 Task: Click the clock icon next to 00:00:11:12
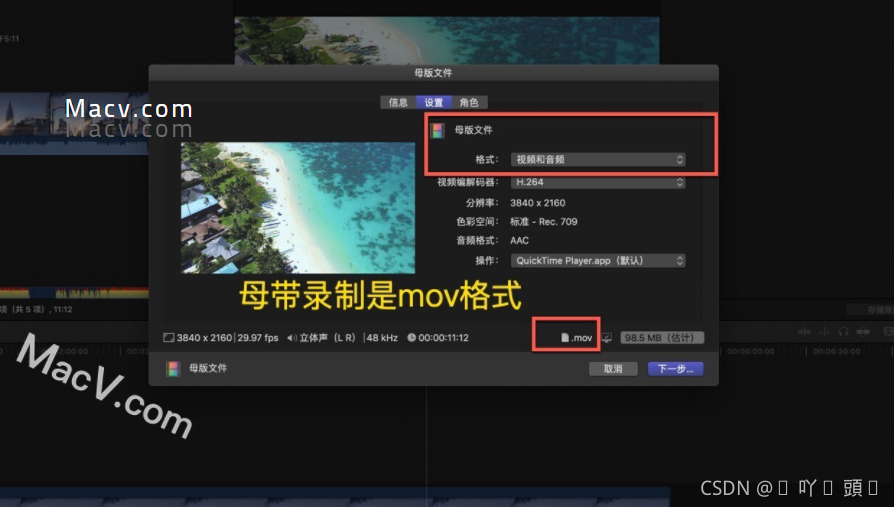412,338
